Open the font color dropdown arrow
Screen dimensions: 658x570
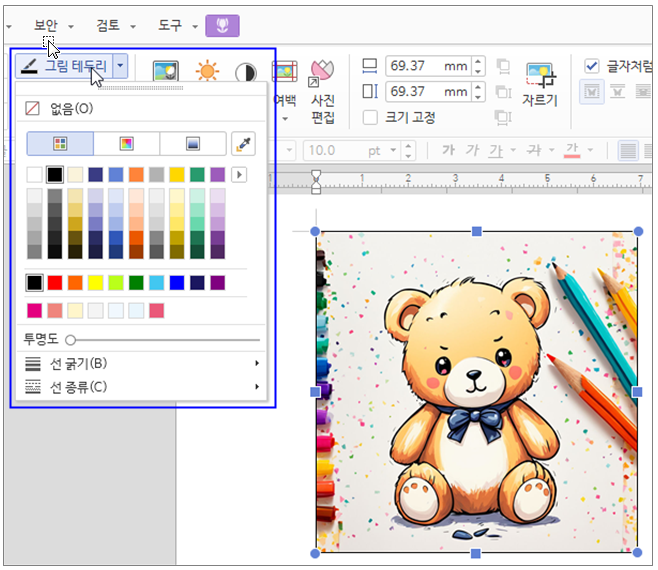click(x=590, y=150)
